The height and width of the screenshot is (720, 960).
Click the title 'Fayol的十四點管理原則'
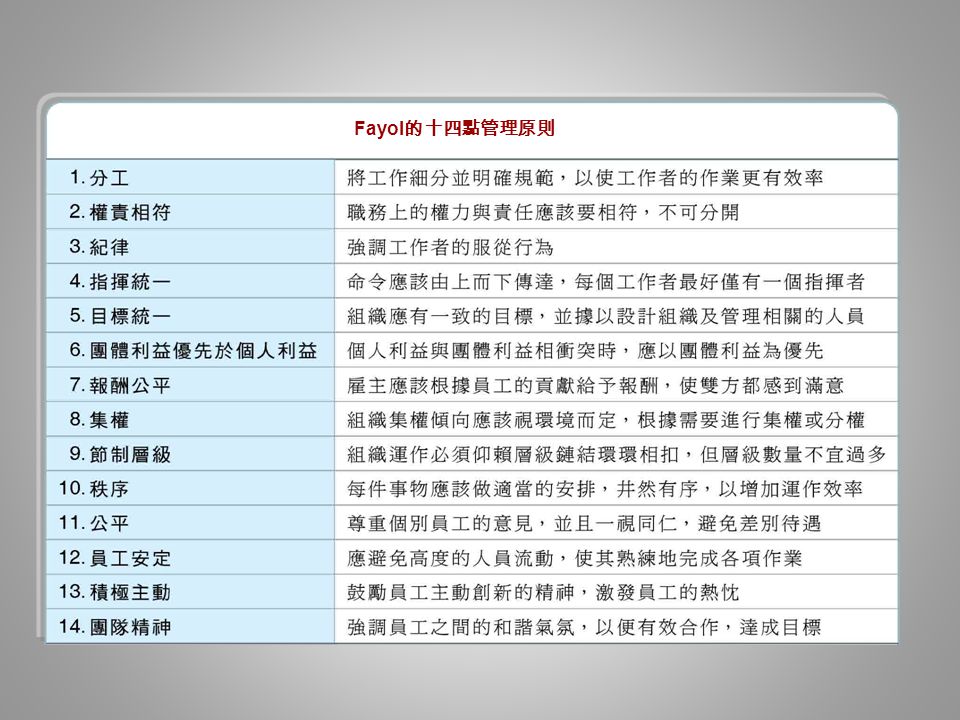coord(454,129)
